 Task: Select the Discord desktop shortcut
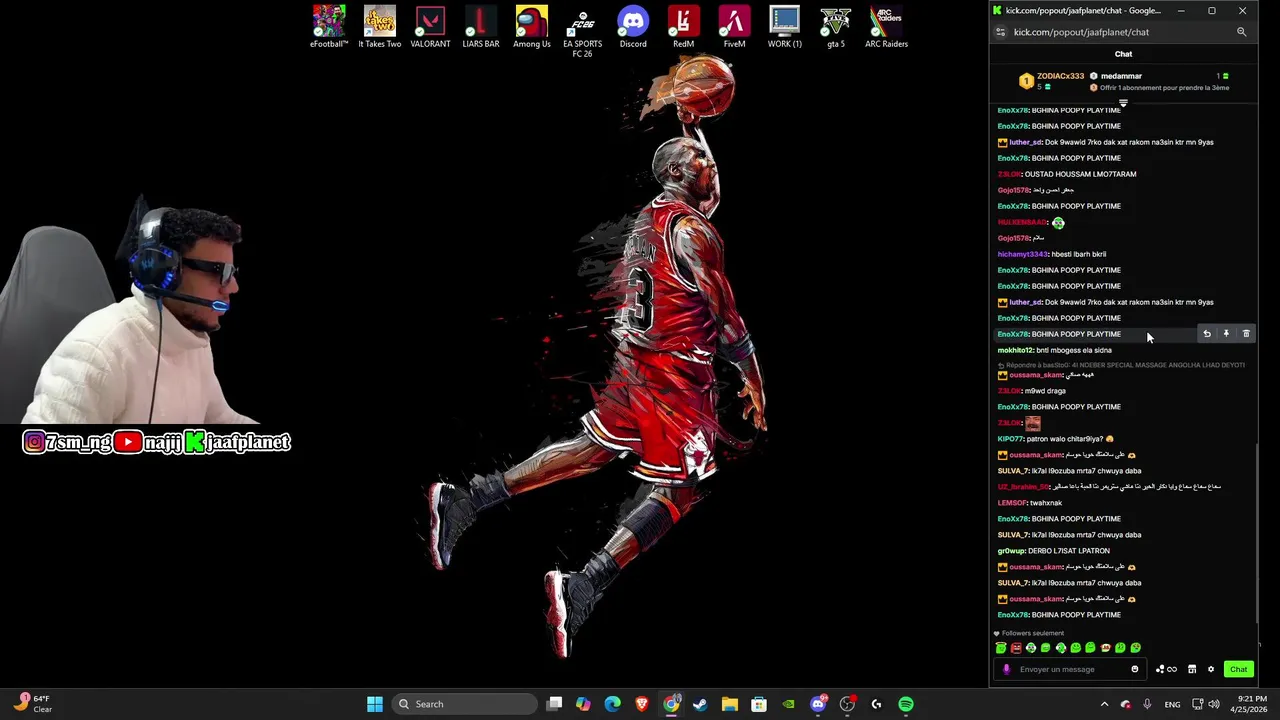[x=633, y=27]
